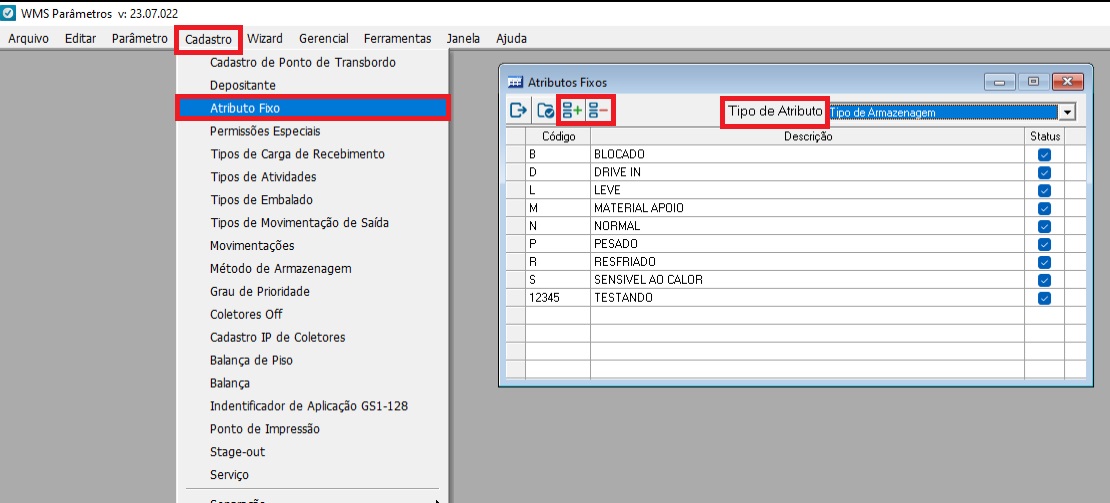
Task: Choose Cadastro IP de Coletores entry
Action: [311, 337]
